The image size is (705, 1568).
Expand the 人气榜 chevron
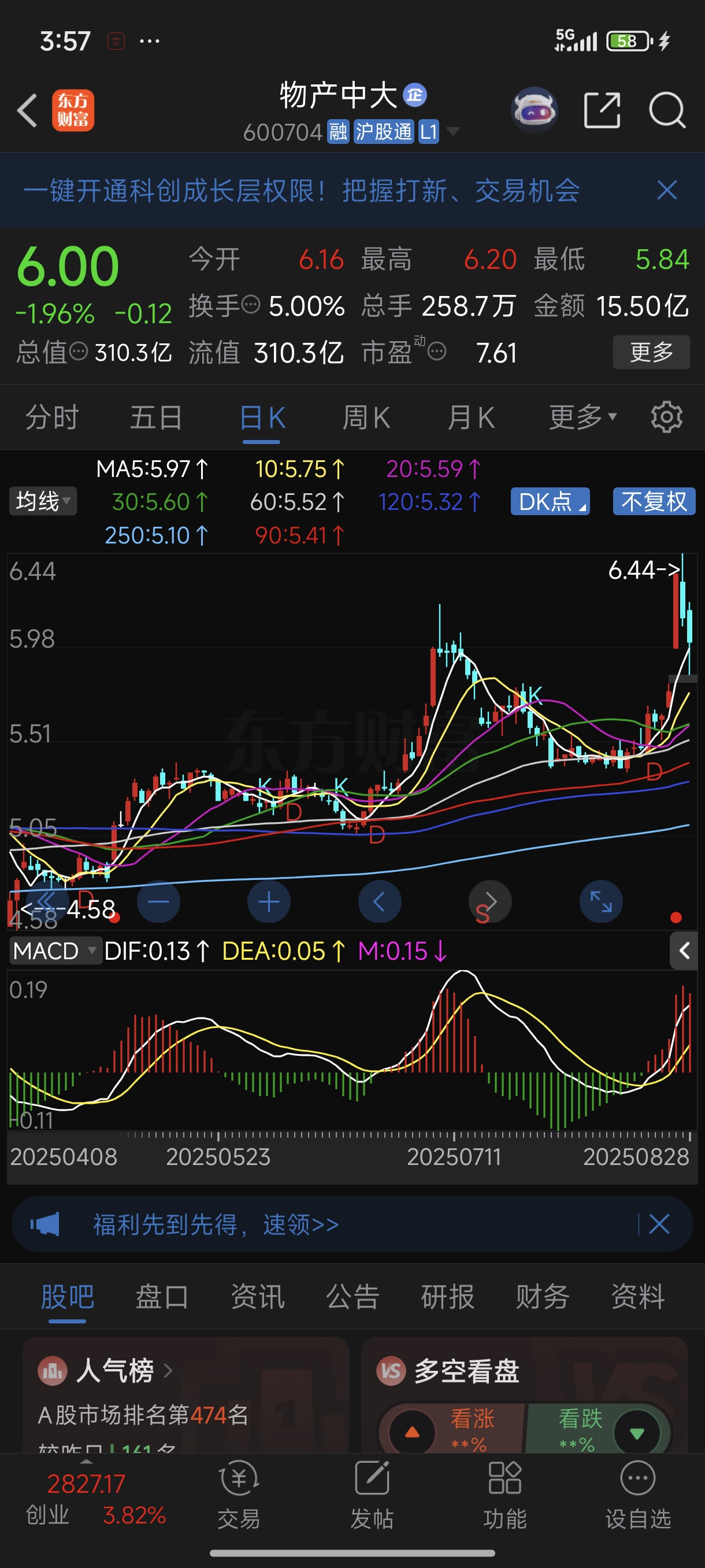tap(169, 1370)
